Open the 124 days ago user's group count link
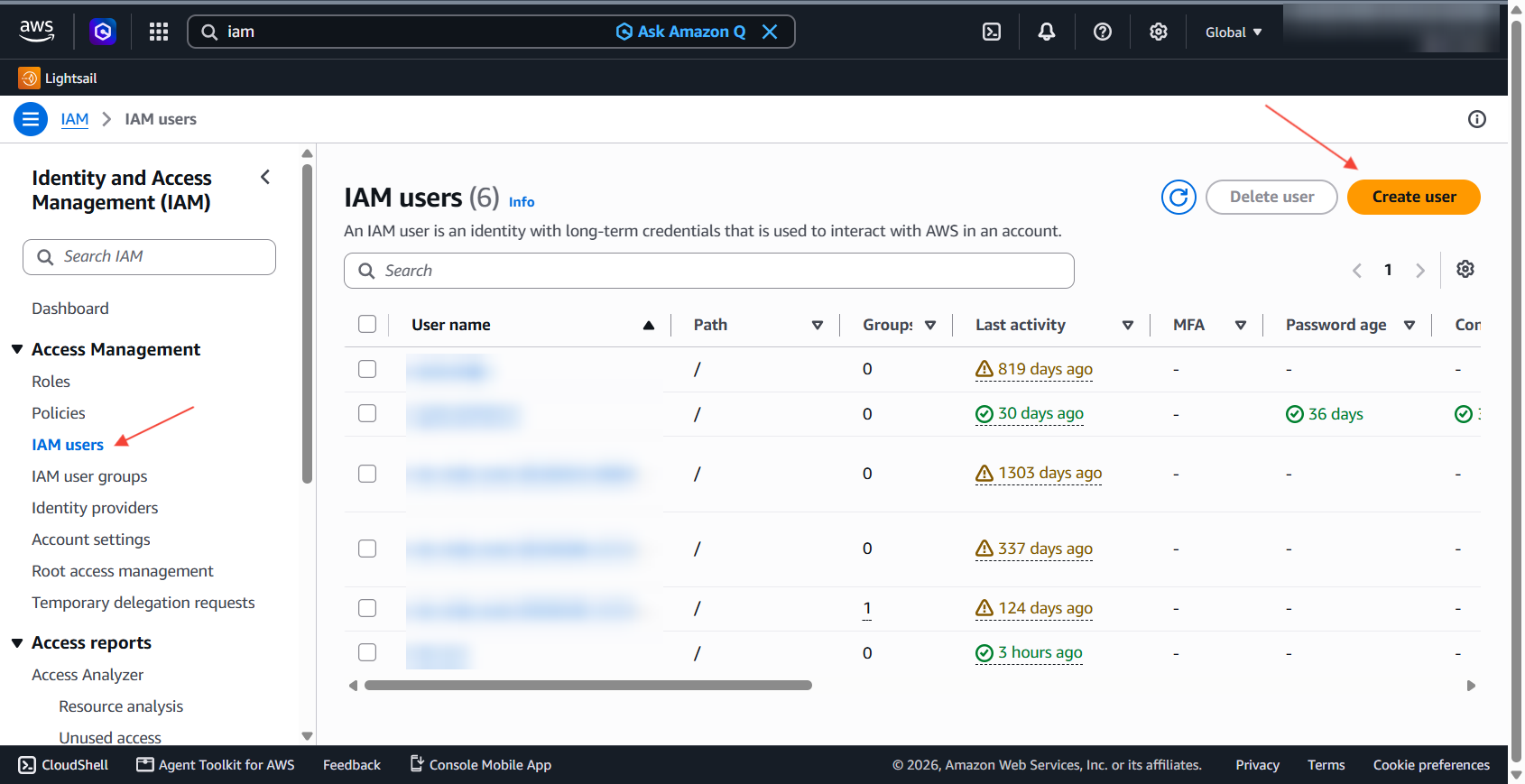This screenshot has width=1525, height=784. click(x=867, y=608)
